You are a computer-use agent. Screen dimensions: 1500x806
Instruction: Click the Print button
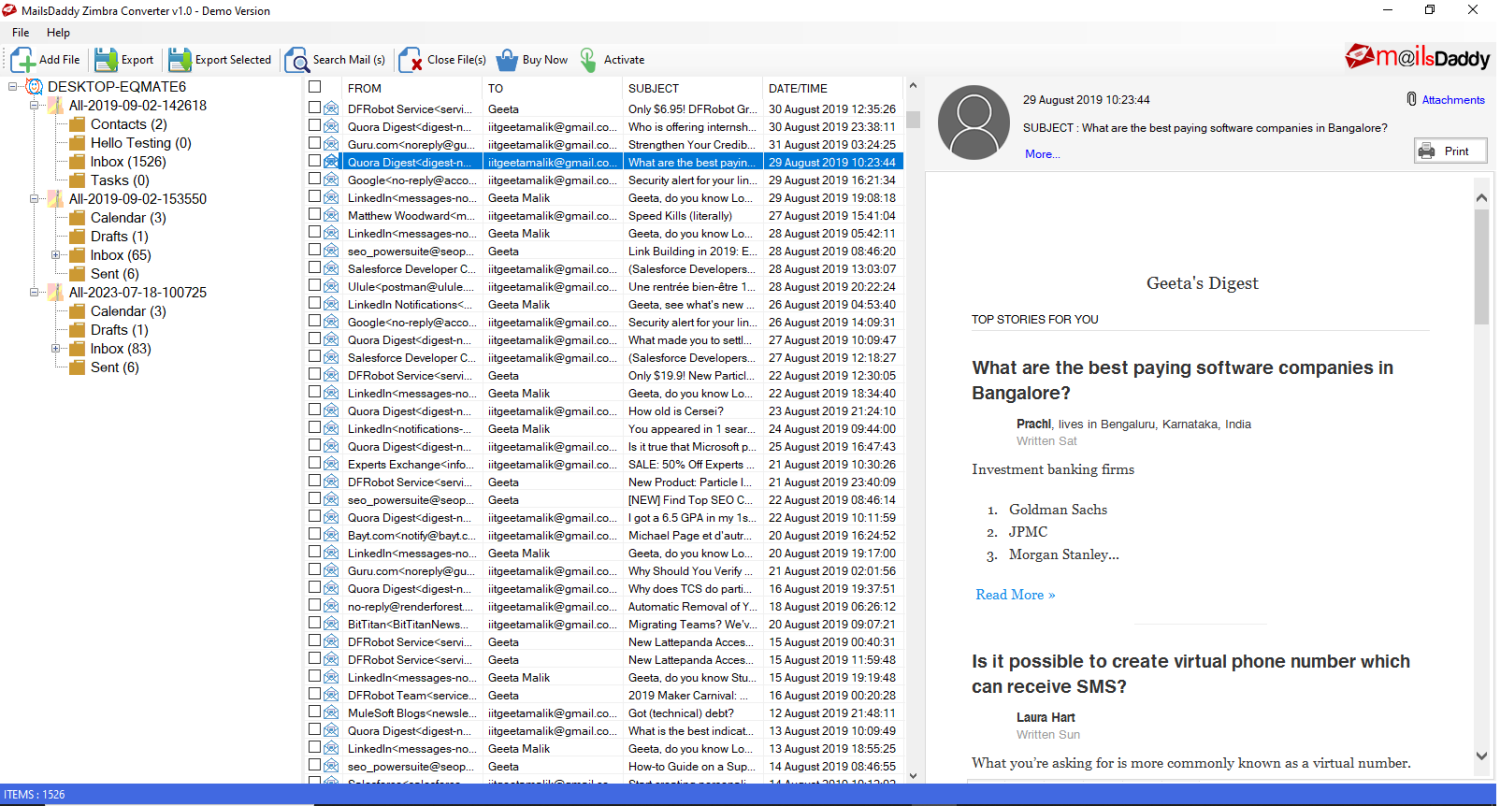tap(1450, 151)
